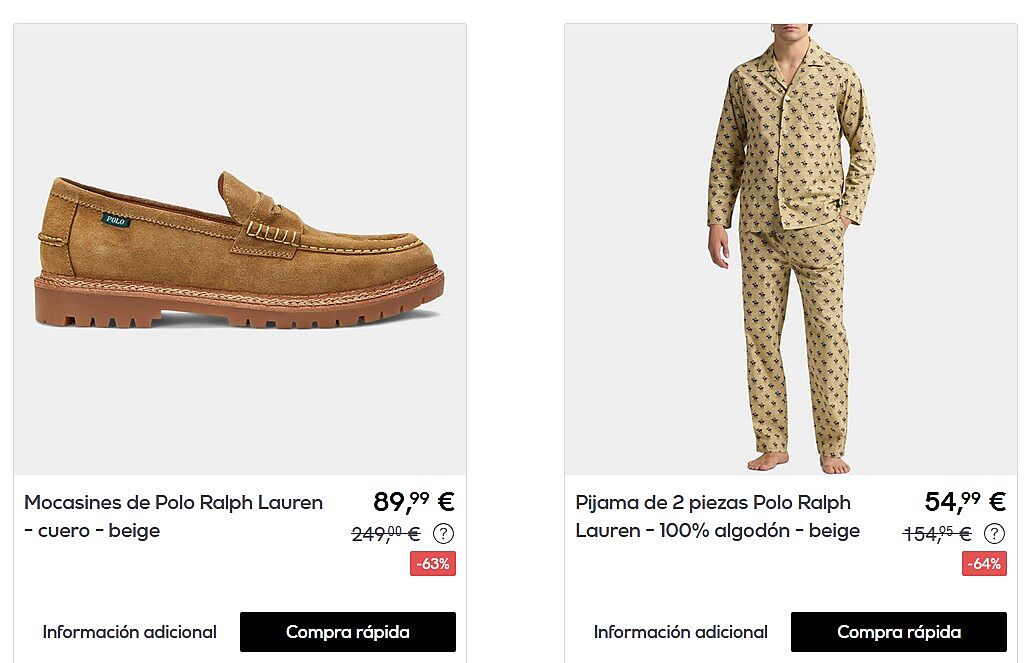Click the -64% discount badge

pyautogui.click(x=984, y=564)
